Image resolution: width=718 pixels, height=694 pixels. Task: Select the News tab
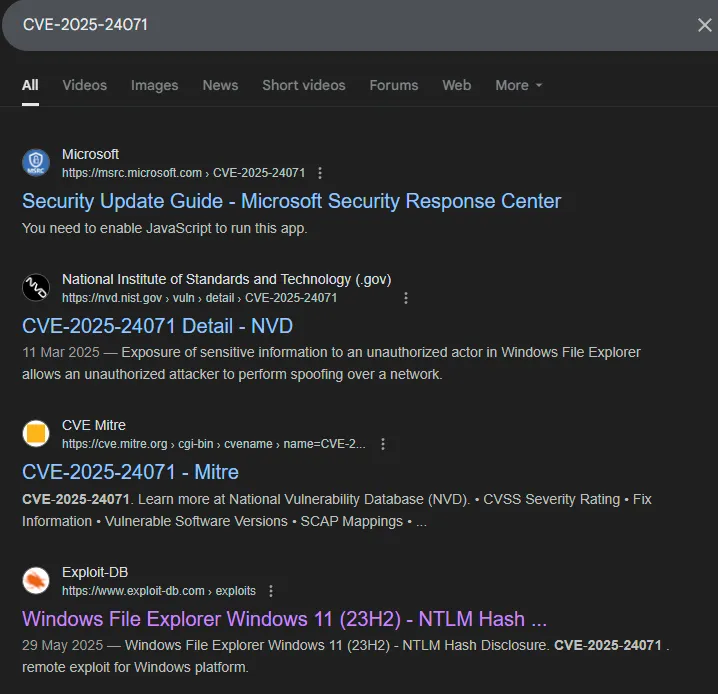point(220,85)
